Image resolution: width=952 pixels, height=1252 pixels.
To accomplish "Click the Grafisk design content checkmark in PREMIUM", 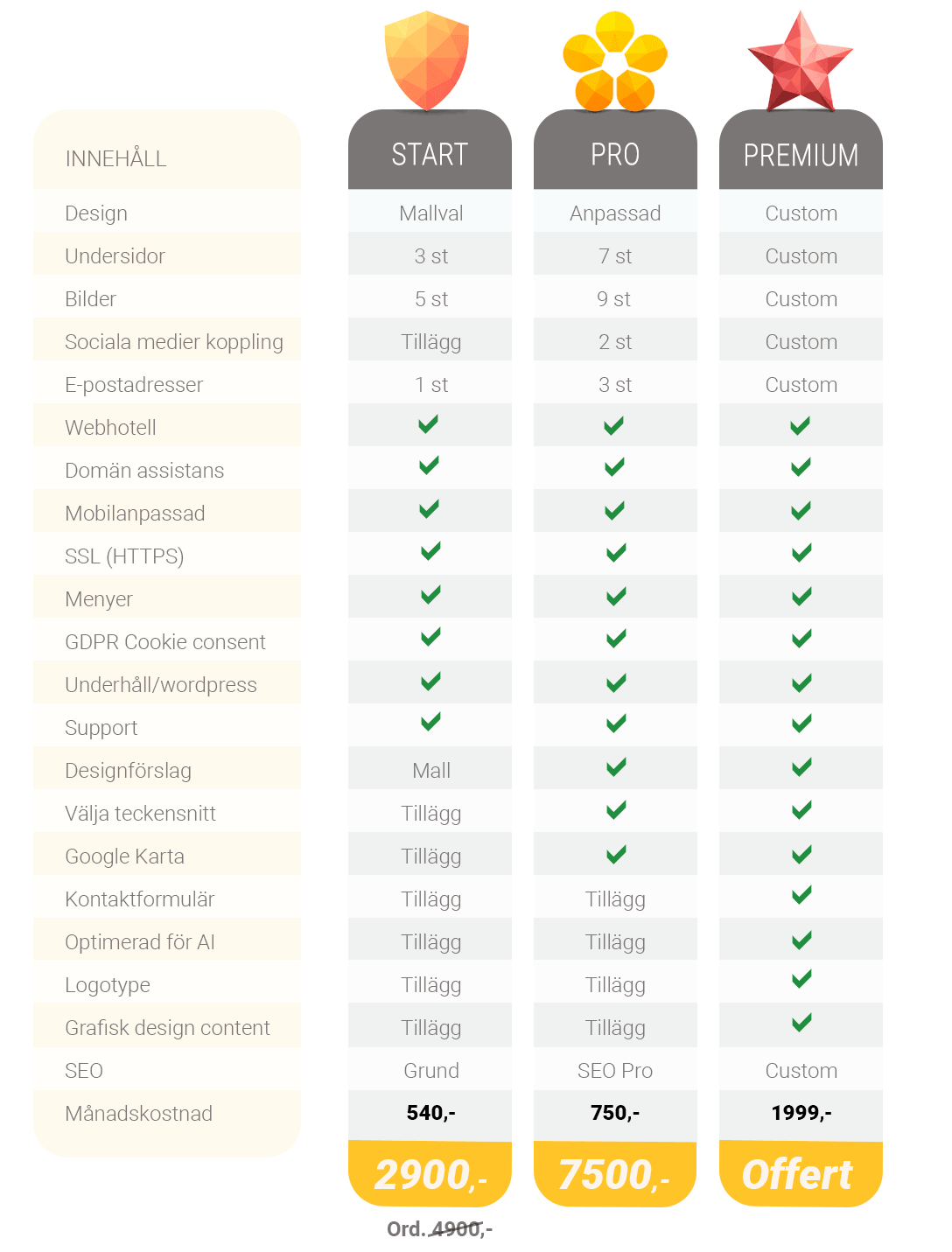I will click(801, 1022).
